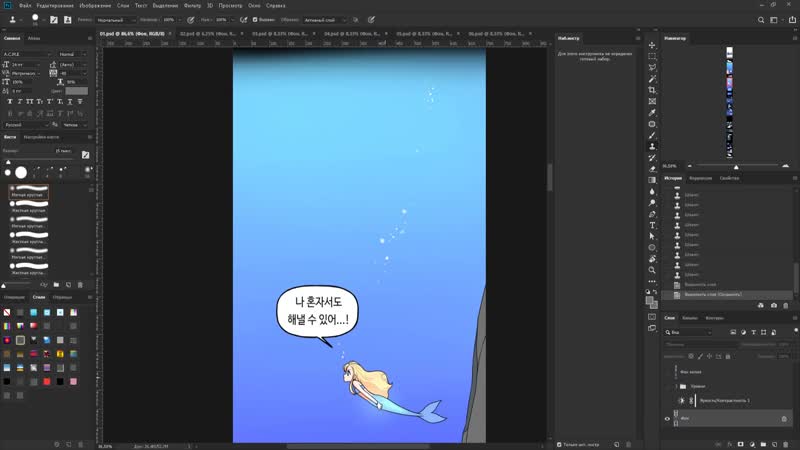Delete layer with Layers panel trash icon

tap(786, 444)
